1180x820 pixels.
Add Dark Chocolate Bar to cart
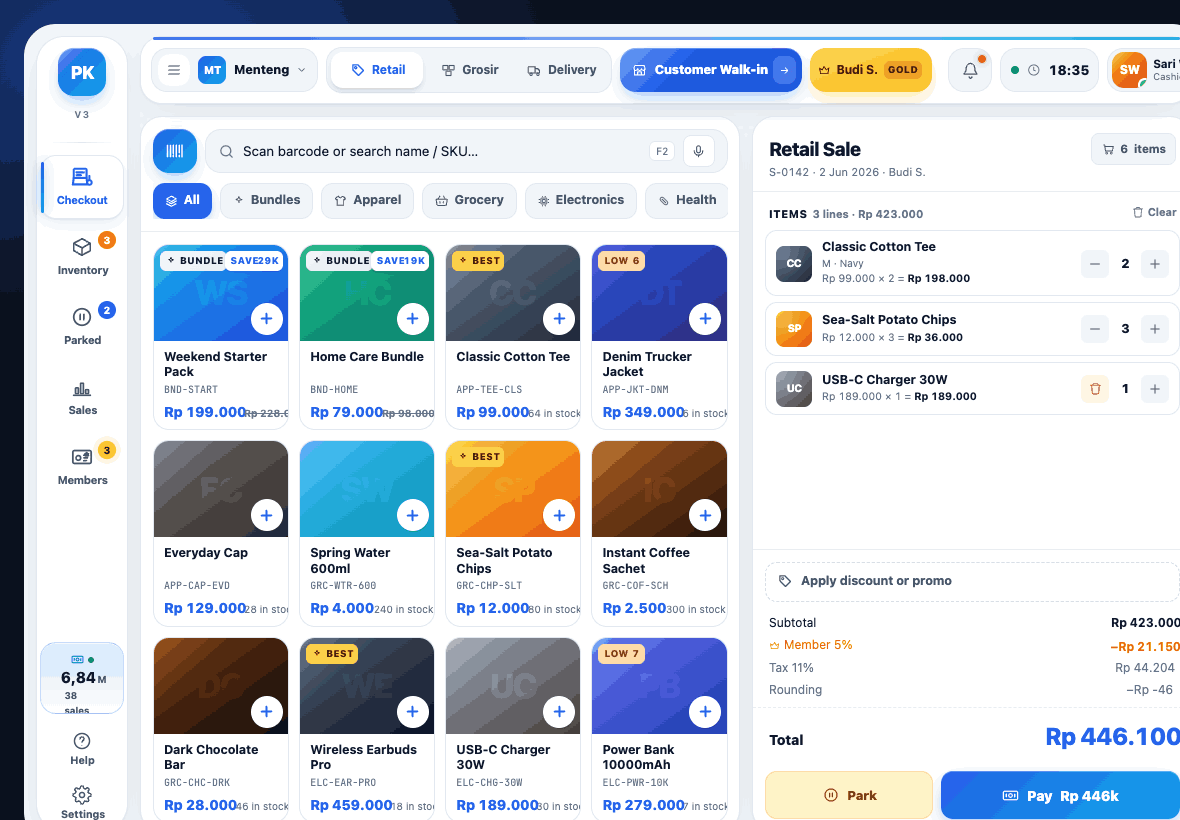[266, 712]
